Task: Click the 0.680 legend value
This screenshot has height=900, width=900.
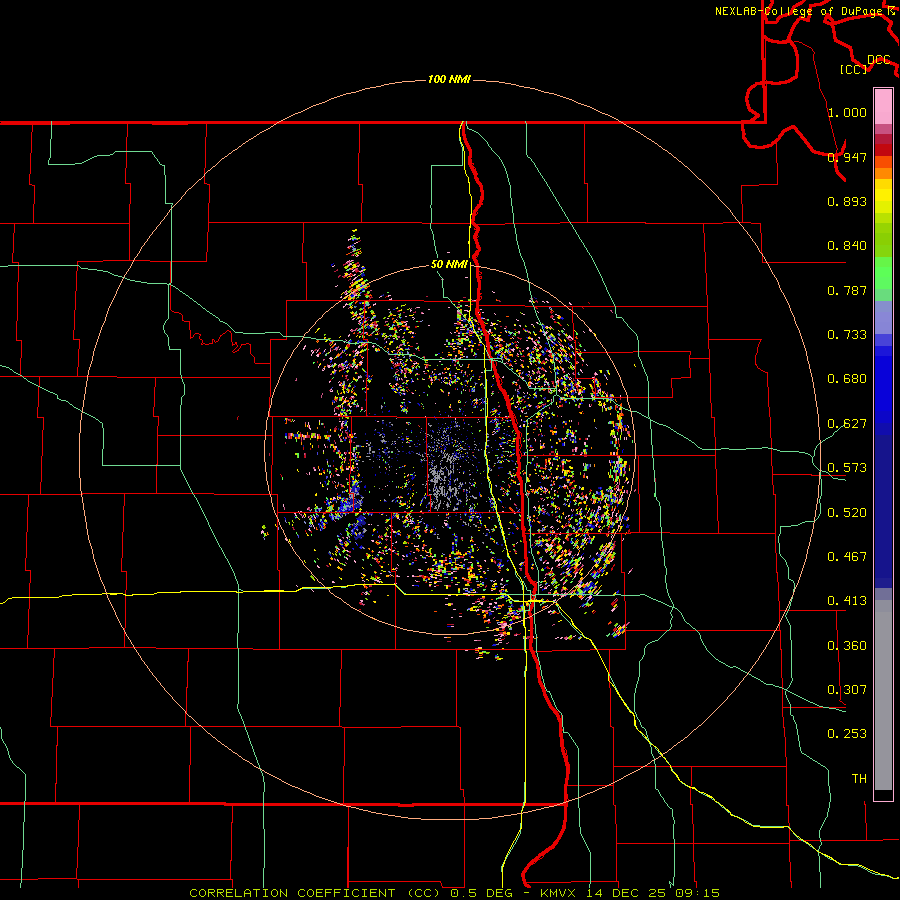Action: [x=847, y=379]
